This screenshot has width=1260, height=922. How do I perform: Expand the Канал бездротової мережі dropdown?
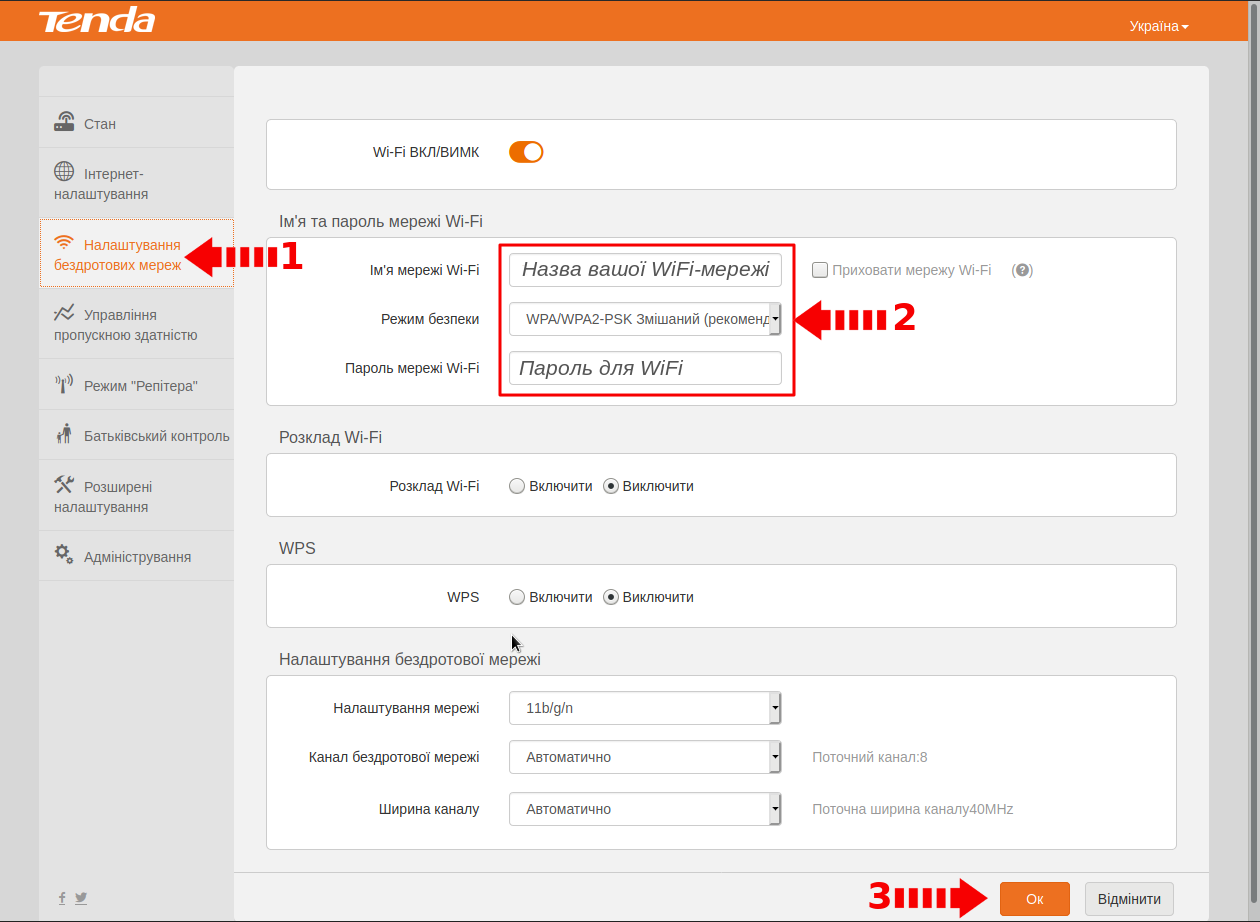coord(645,757)
